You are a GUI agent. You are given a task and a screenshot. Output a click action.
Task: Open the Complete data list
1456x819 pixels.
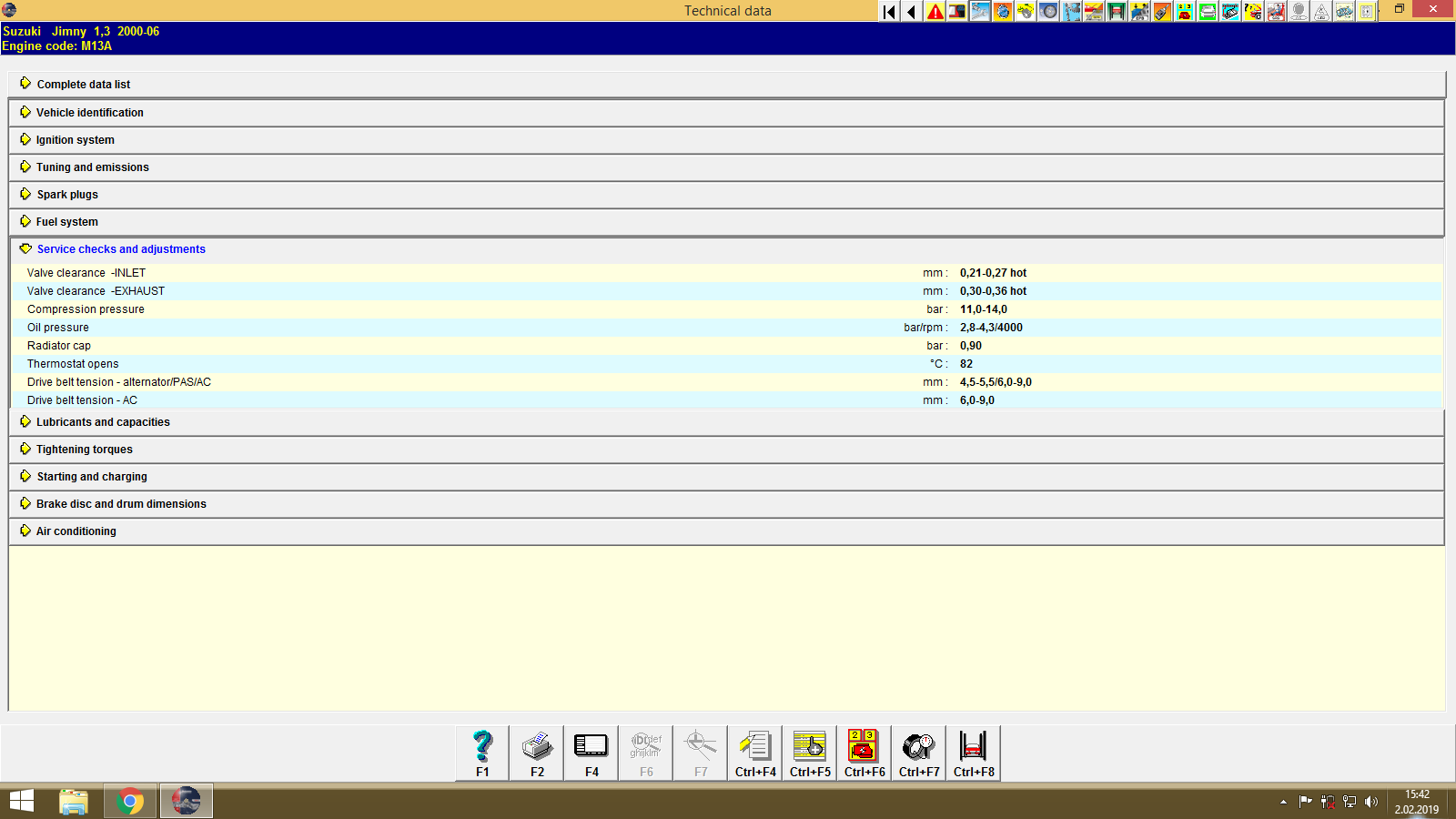(x=83, y=84)
